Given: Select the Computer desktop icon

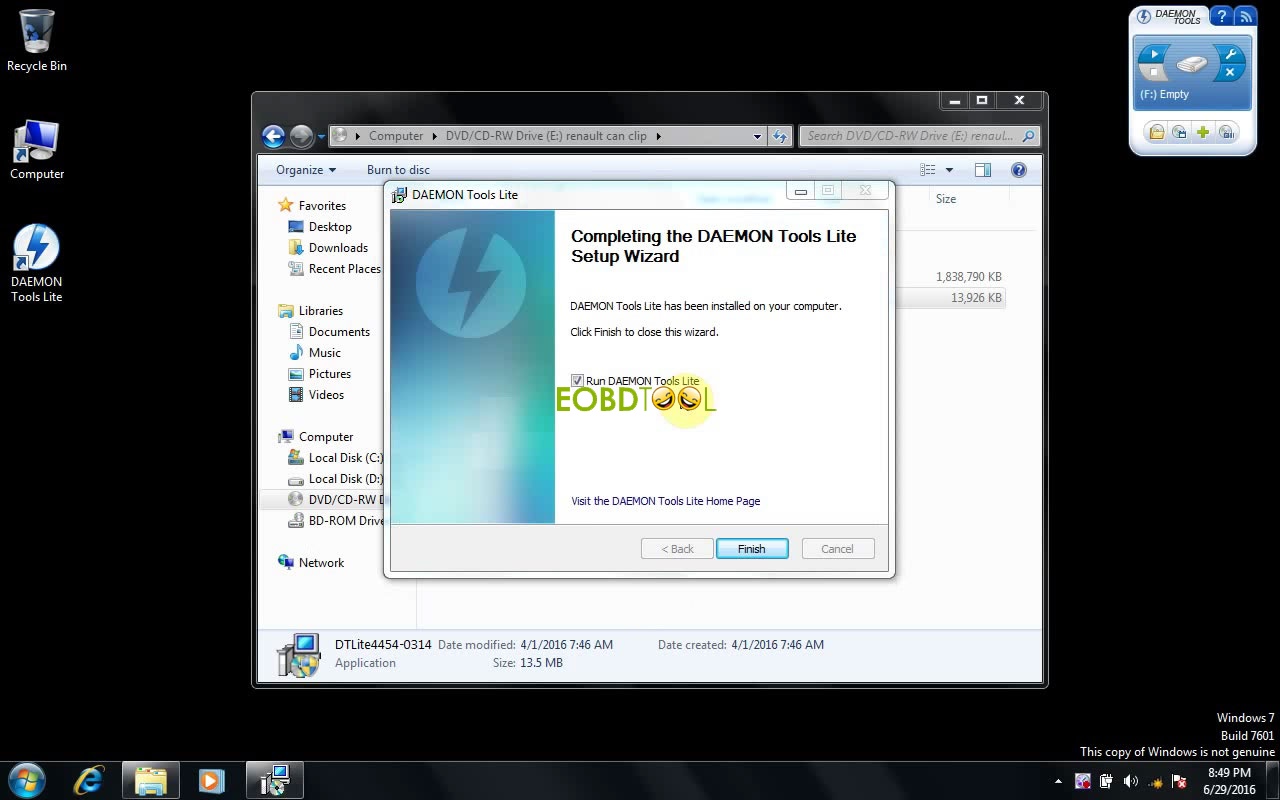Looking at the screenshot, I should click(x=37, y=150).
